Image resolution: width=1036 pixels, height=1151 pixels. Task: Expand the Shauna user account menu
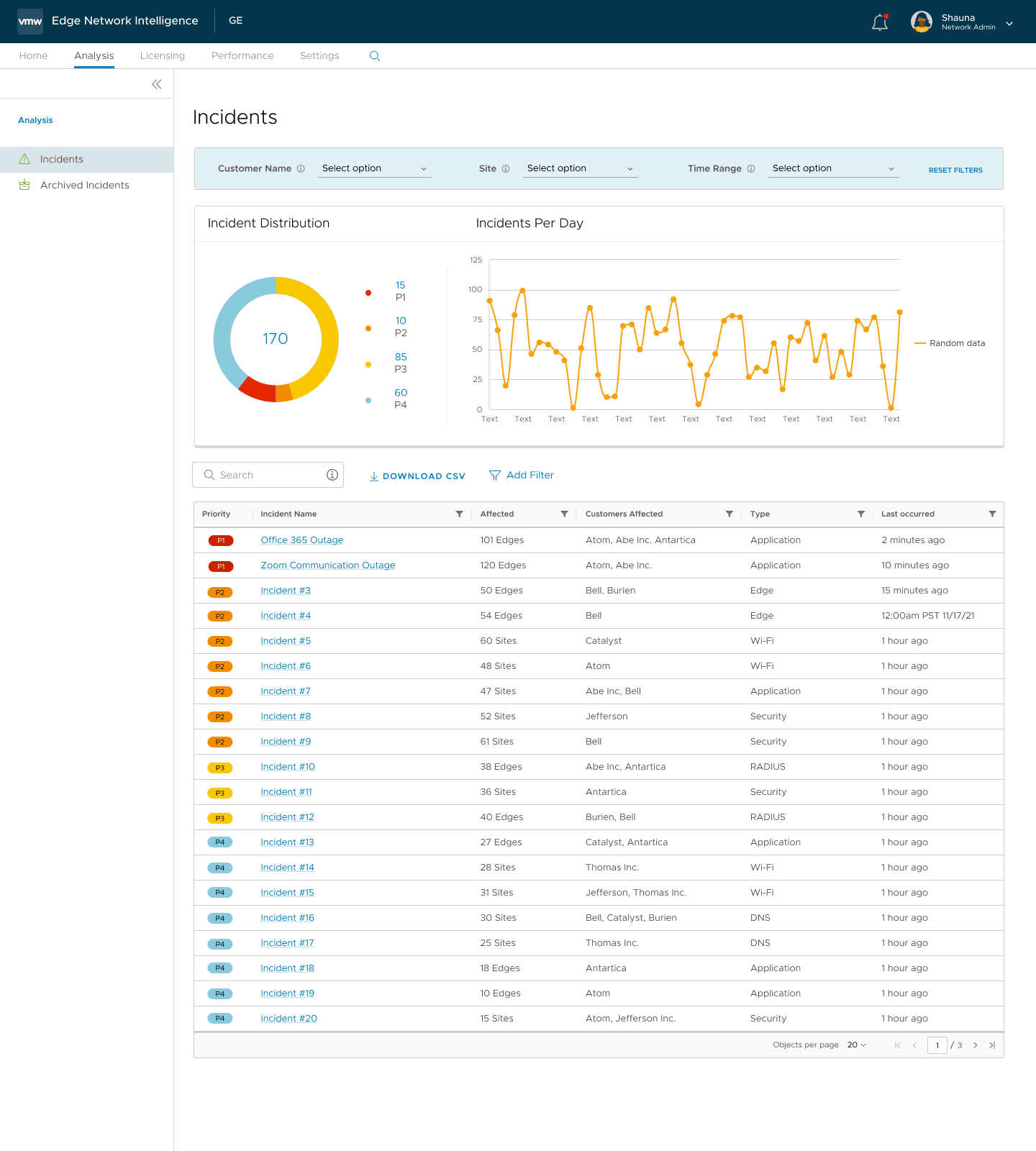(x=1009, y=23)
